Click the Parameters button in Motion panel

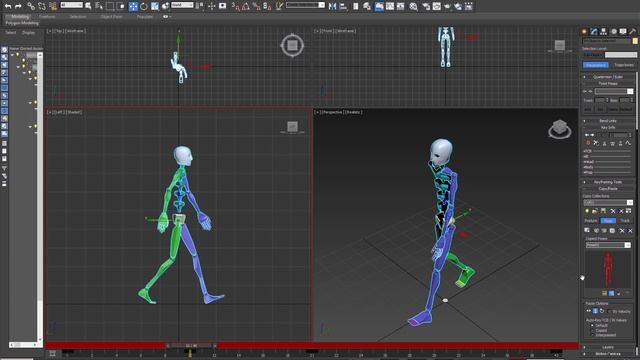(596, 65)
